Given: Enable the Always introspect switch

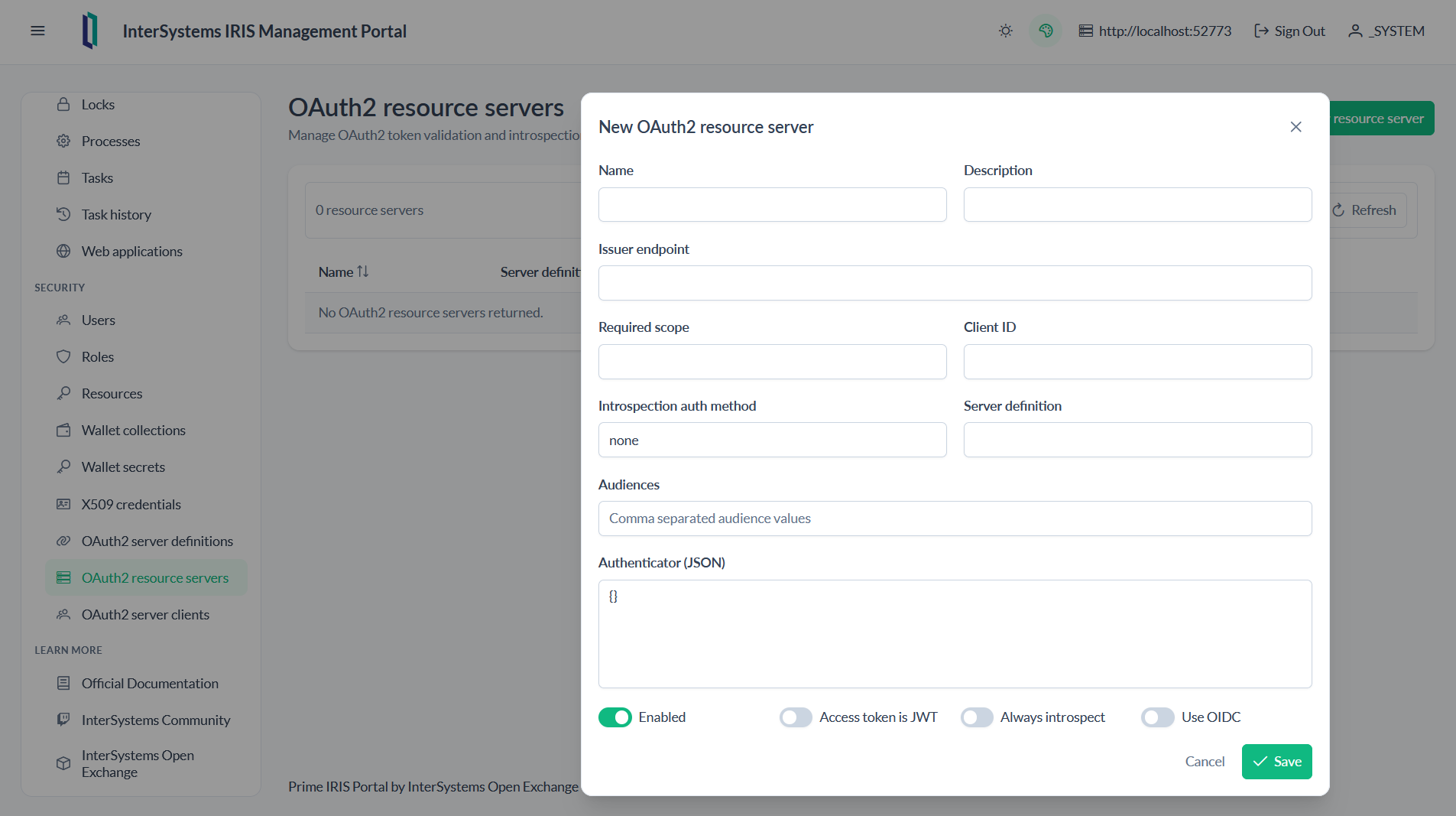Looking at the screenshot, I should pyautogui.click(x=977, y=717).
